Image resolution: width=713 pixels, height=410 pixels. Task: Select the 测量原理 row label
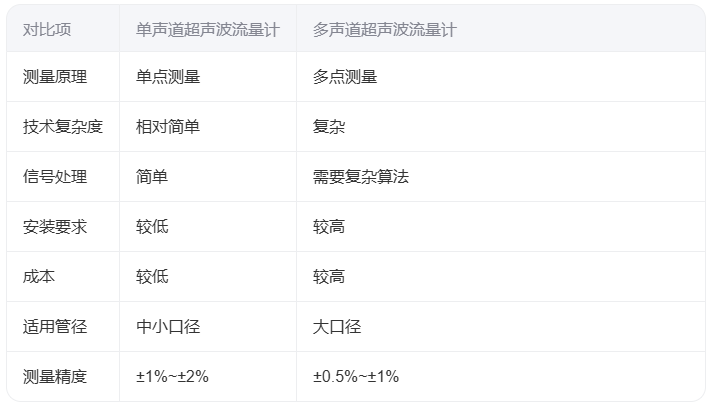tap(55, 77)
